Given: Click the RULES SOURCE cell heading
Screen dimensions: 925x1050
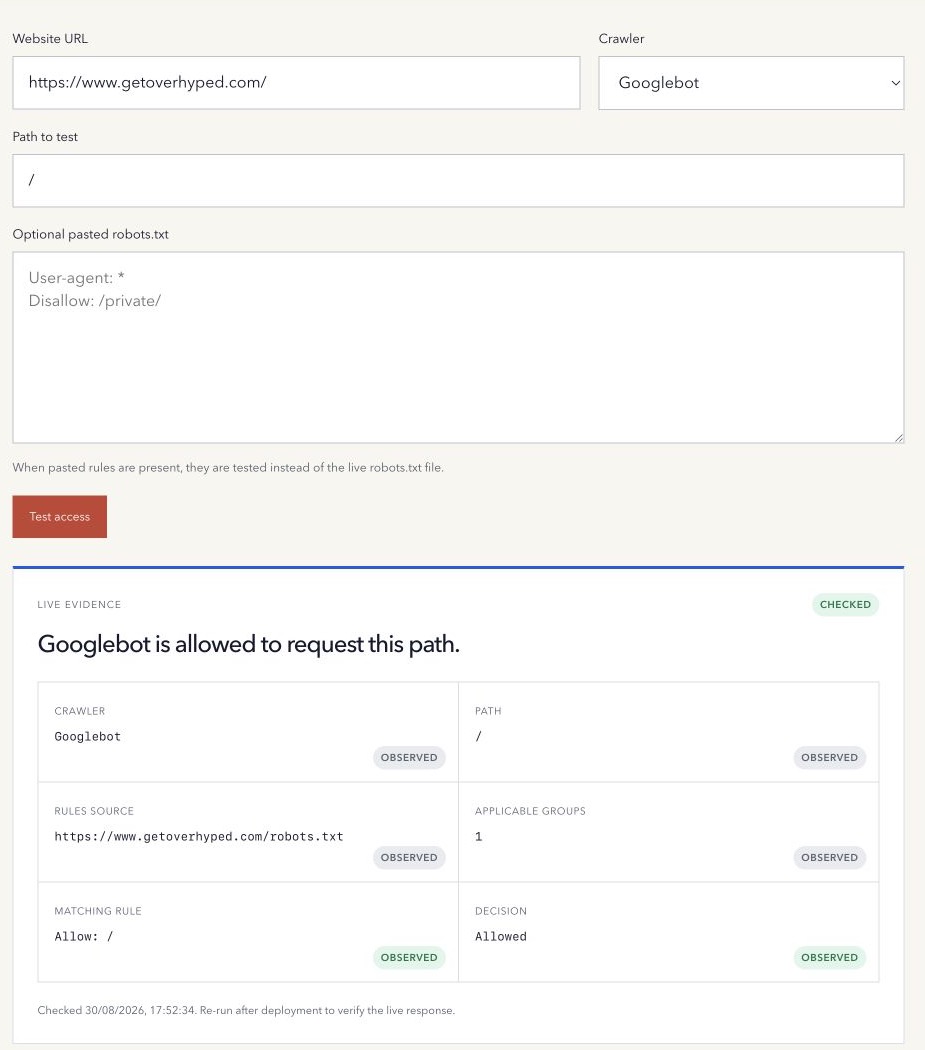Looking at the screenshot, I should [x=94, y=811].
